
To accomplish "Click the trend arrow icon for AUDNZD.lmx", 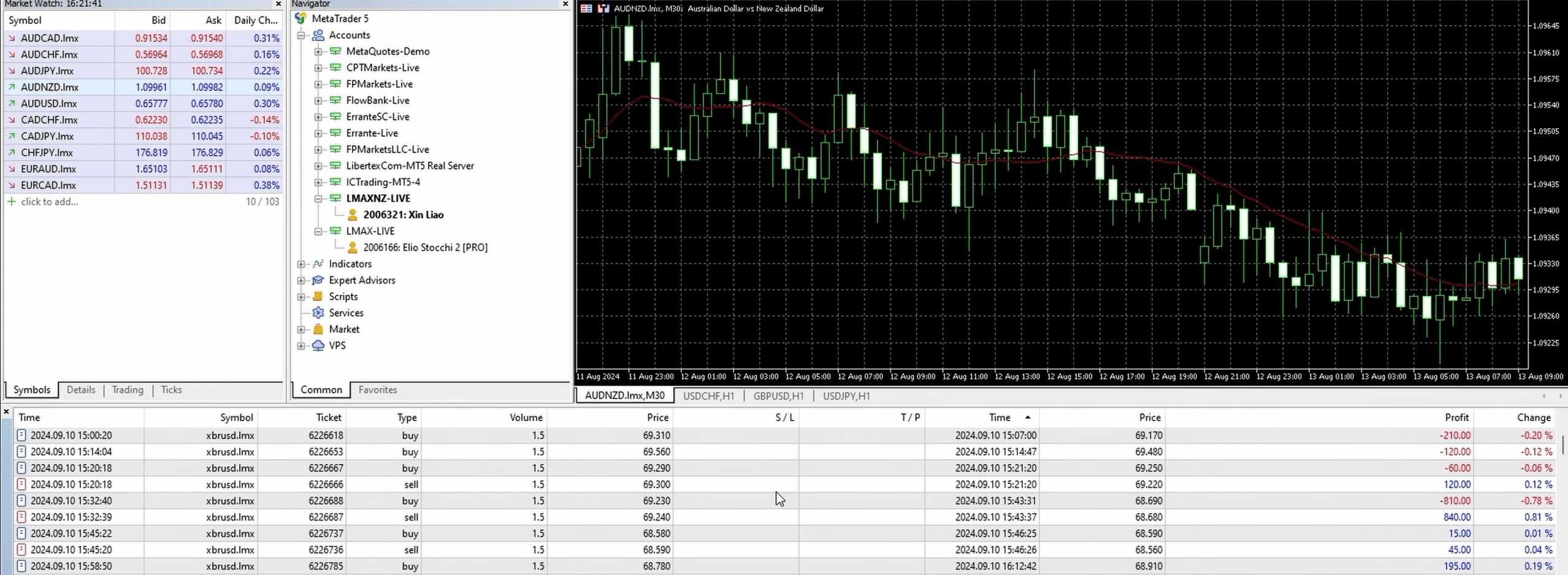I will [12, 87].
